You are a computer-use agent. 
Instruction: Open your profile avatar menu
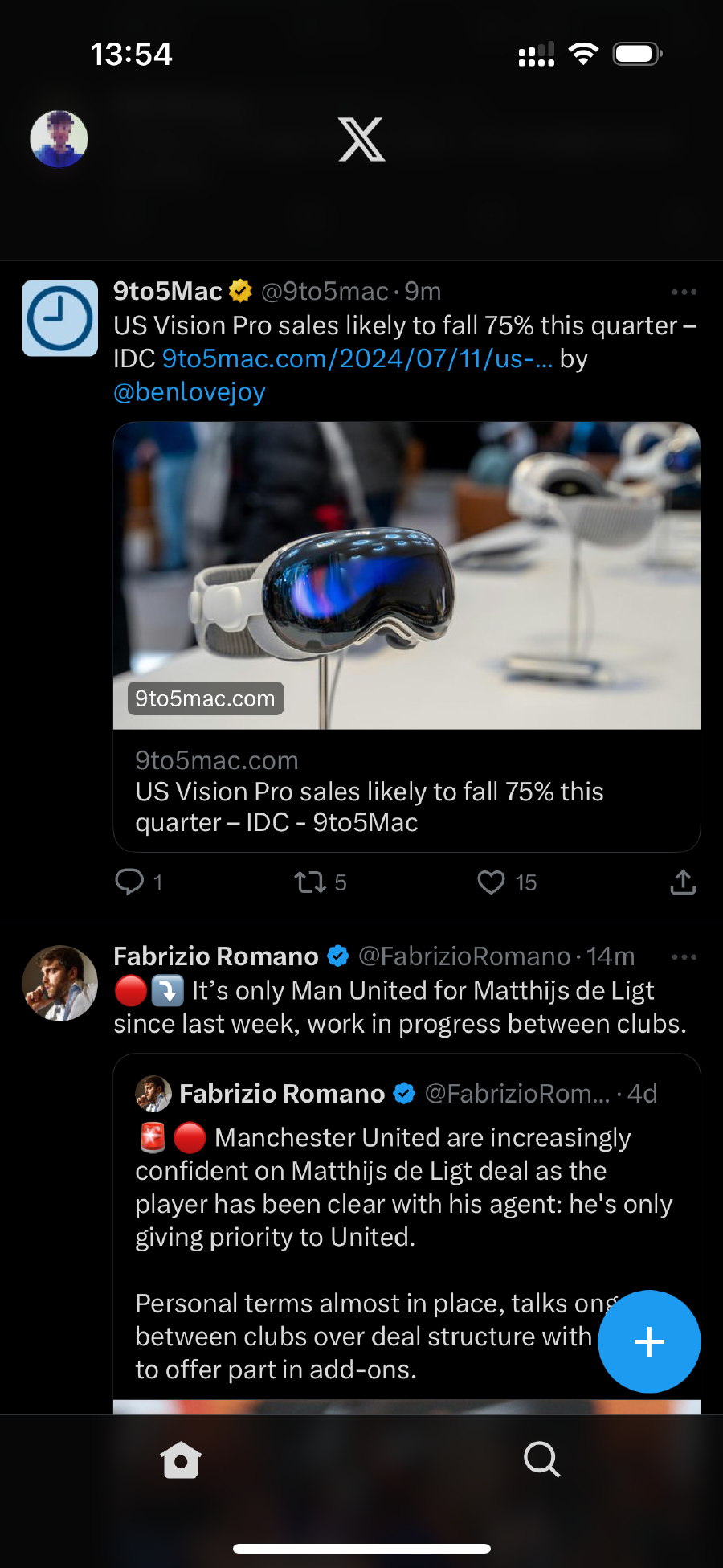click(59, 139)
